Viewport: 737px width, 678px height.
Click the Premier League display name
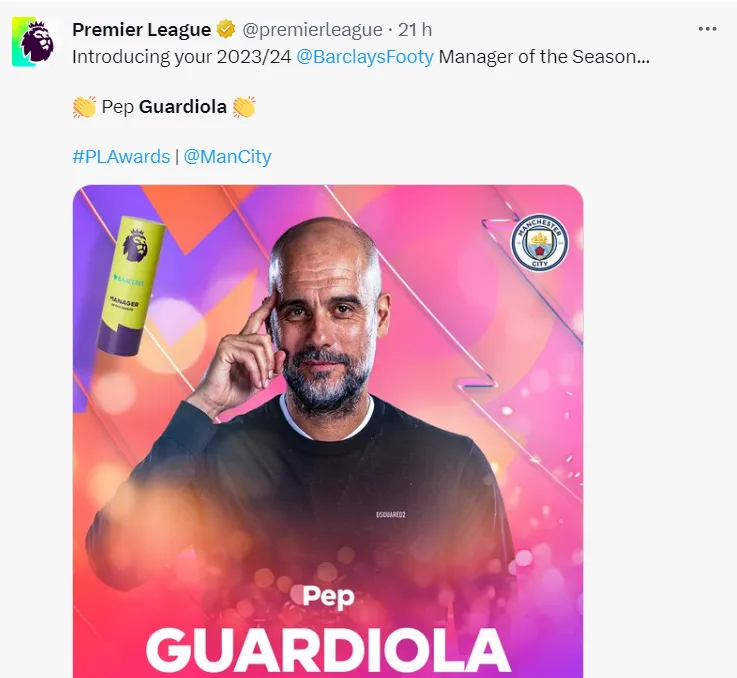coord(141,30)
